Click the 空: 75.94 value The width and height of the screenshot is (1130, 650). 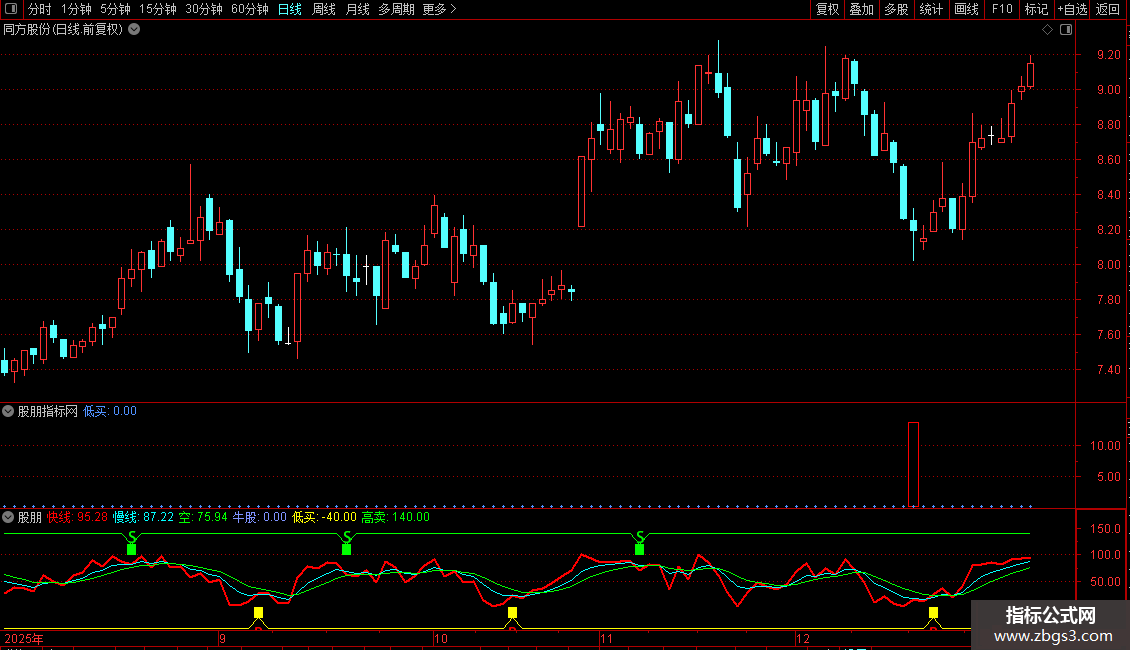(x=203, y=517)
